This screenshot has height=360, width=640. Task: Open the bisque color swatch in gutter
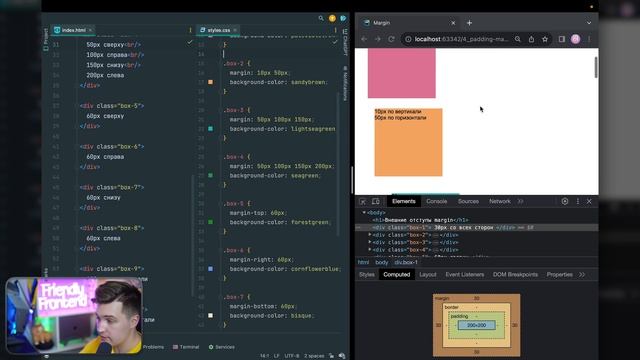[x=211, y=315]
